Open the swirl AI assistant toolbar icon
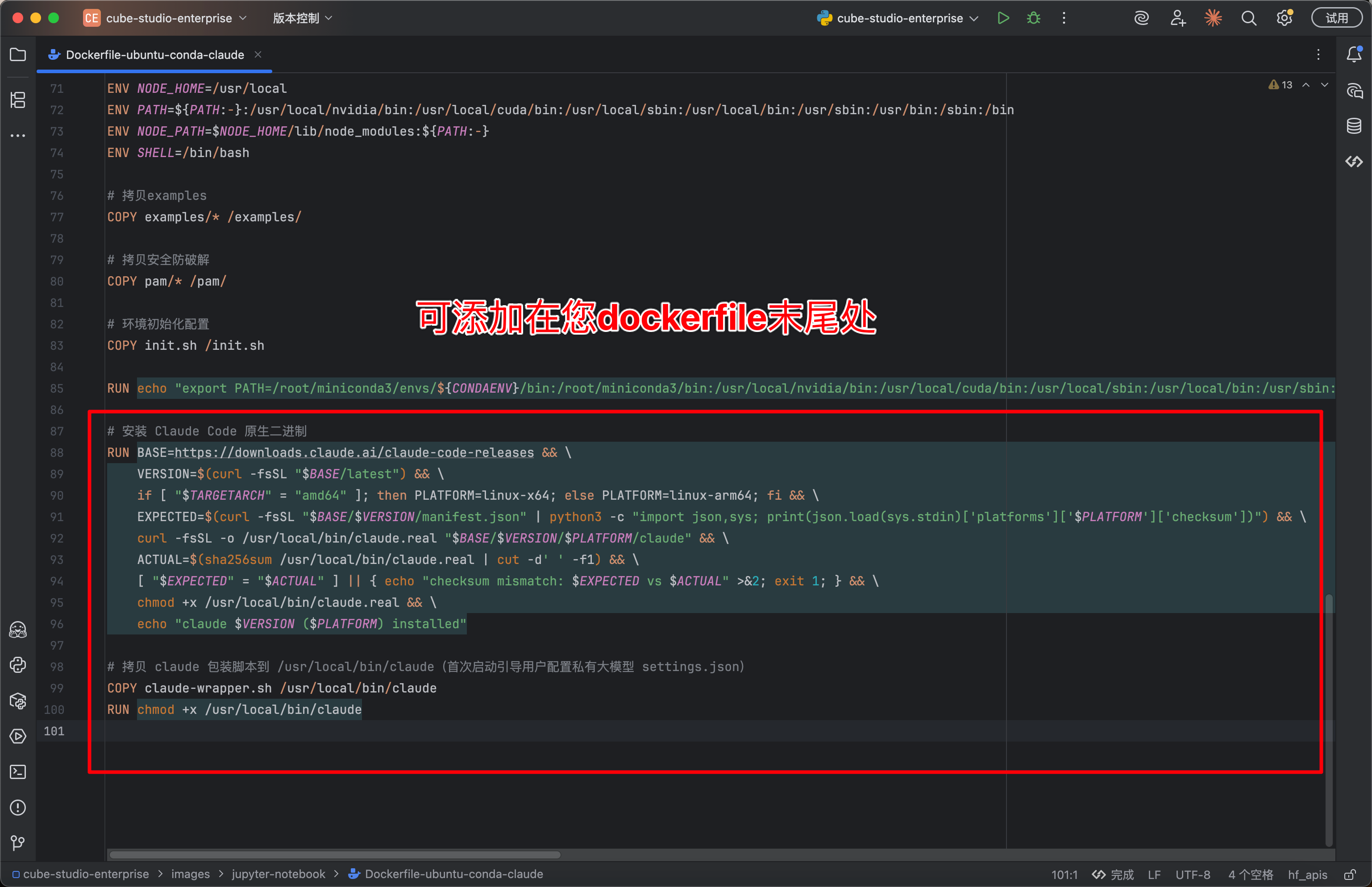The height and width of the screenshot is (887, 1372). coord(1141,18)
